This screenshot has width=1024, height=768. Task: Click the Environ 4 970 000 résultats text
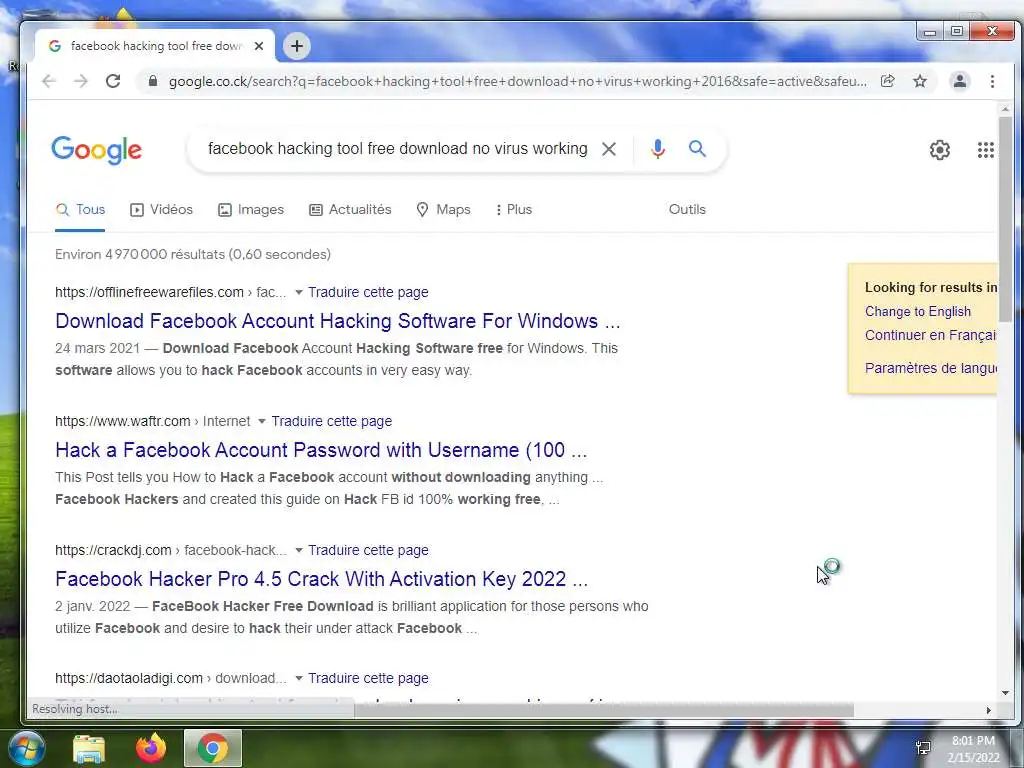193,255
